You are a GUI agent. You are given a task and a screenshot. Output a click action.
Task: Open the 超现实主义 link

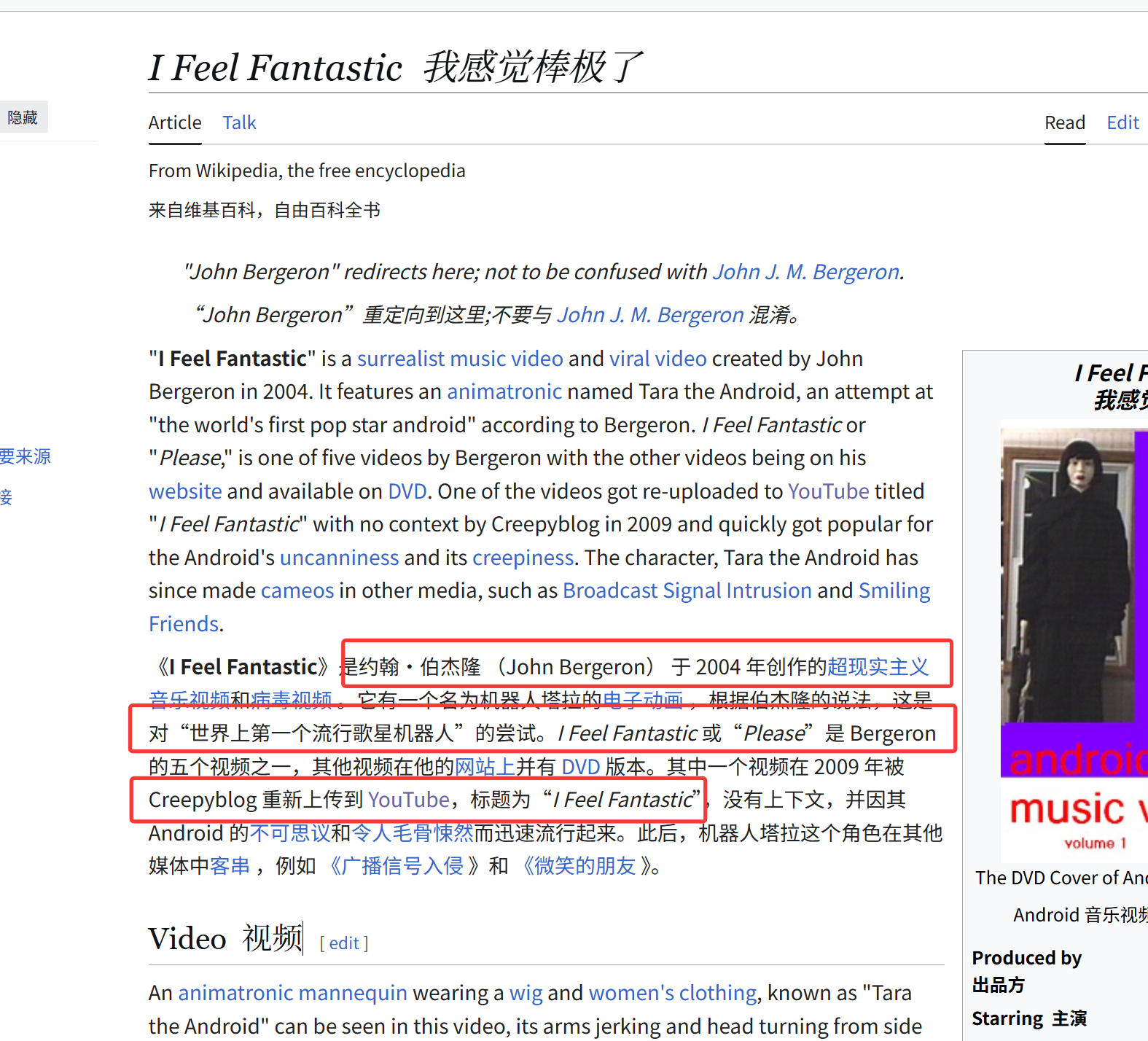878,667
